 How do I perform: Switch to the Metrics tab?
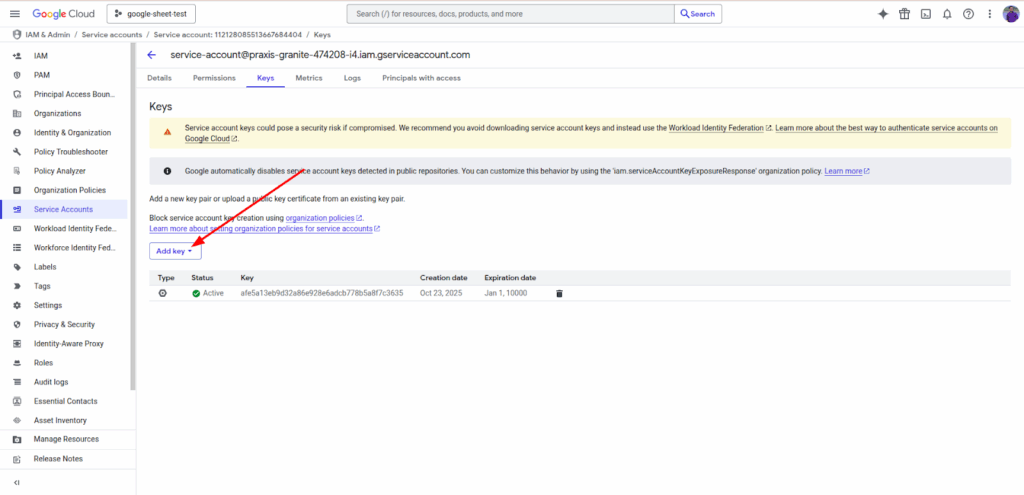309,77
